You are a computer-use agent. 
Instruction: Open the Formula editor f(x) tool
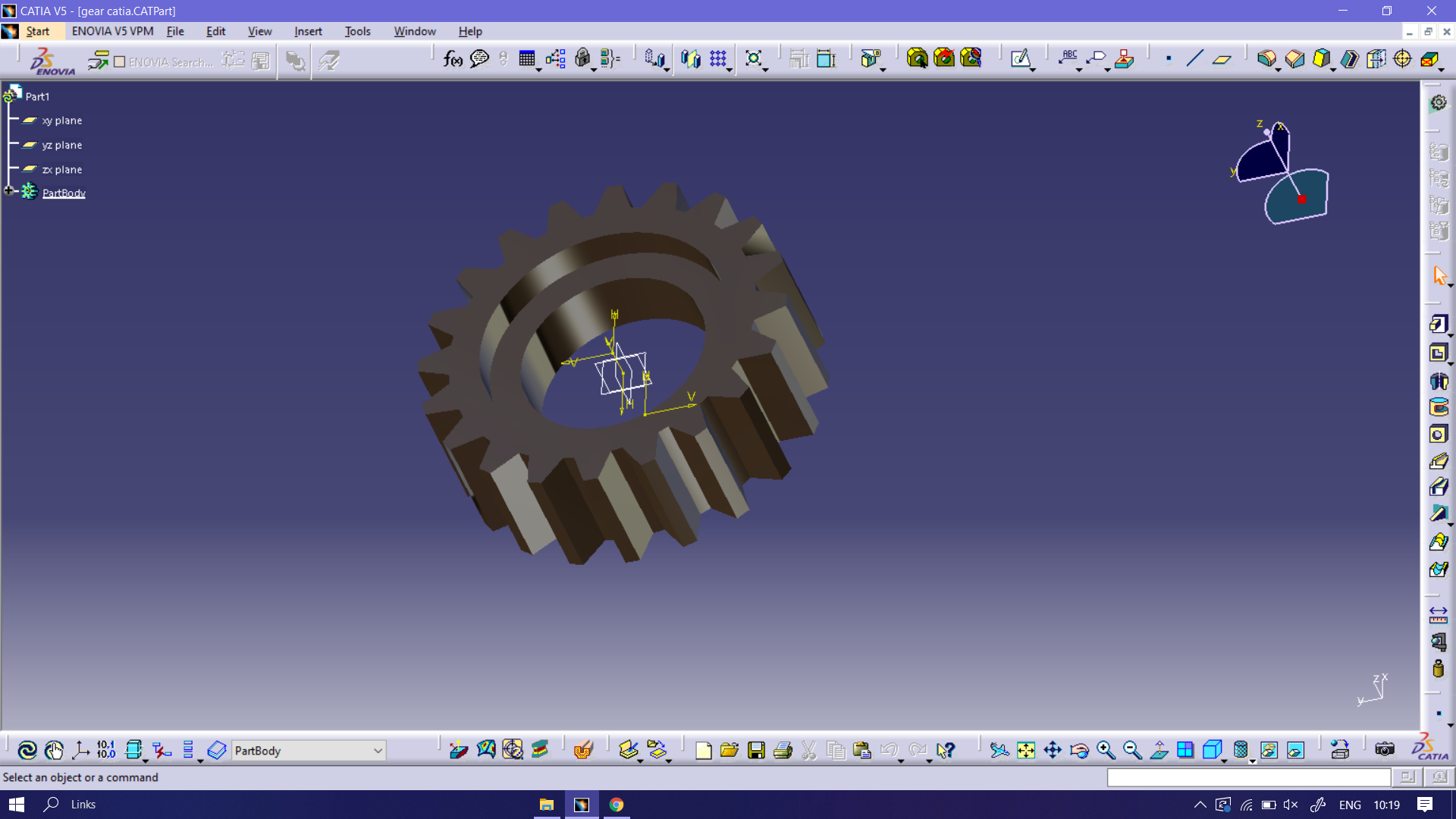(452, 58)
